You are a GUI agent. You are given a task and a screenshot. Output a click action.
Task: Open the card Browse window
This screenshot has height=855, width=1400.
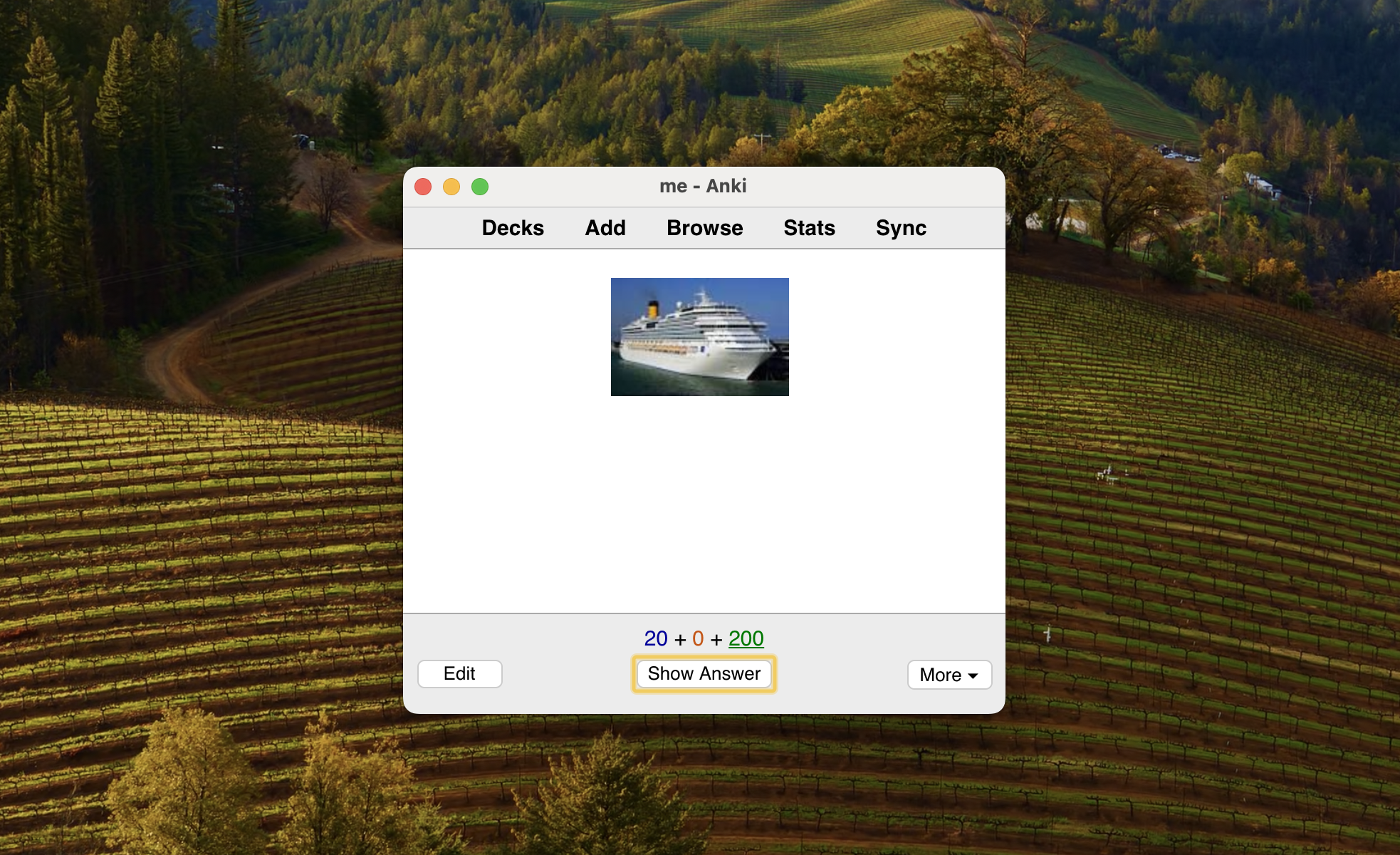704,228
